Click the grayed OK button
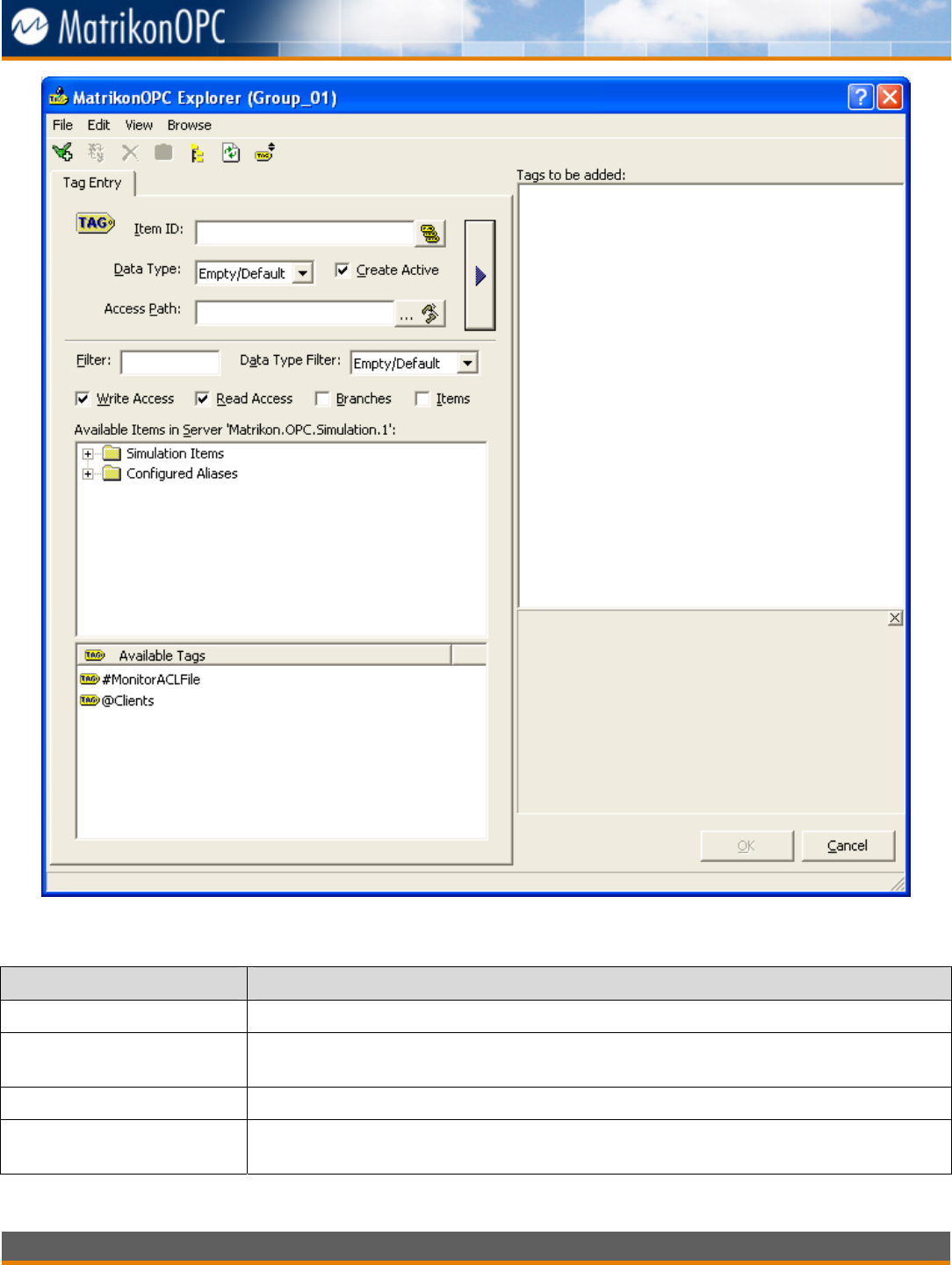Screen dimensions: 952x1265 click(746, 845)
